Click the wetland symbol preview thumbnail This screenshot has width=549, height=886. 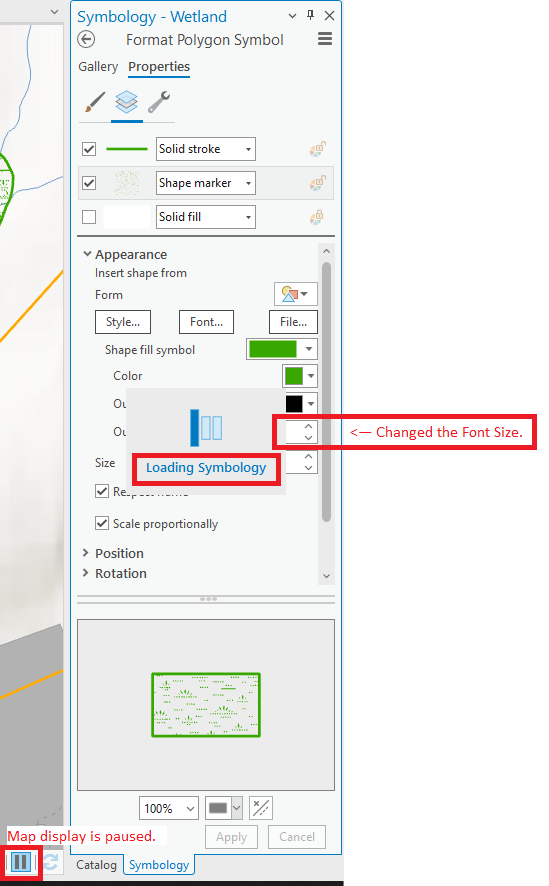coord(206,705)
